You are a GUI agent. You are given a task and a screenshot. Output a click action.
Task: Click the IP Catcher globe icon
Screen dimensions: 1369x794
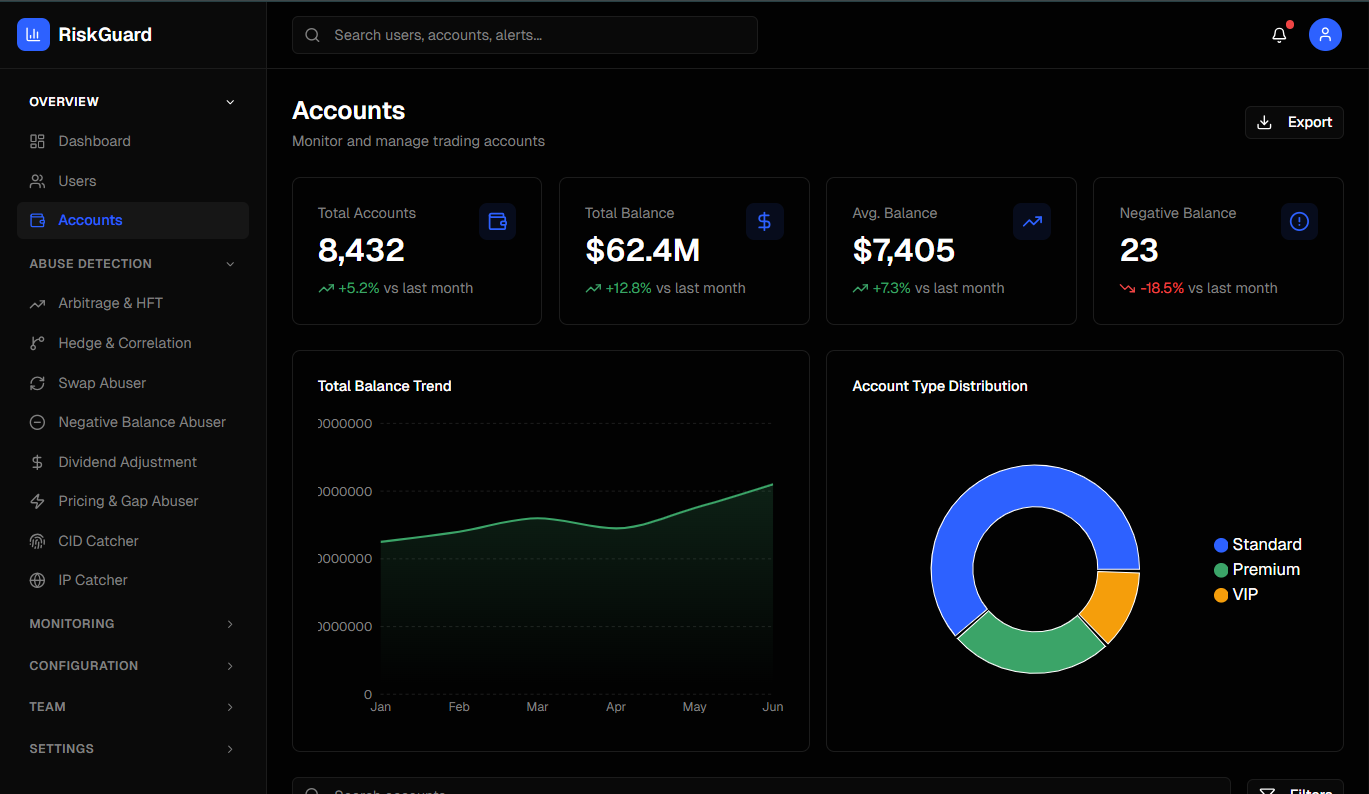pyautogui.click(x=37, y=580)
